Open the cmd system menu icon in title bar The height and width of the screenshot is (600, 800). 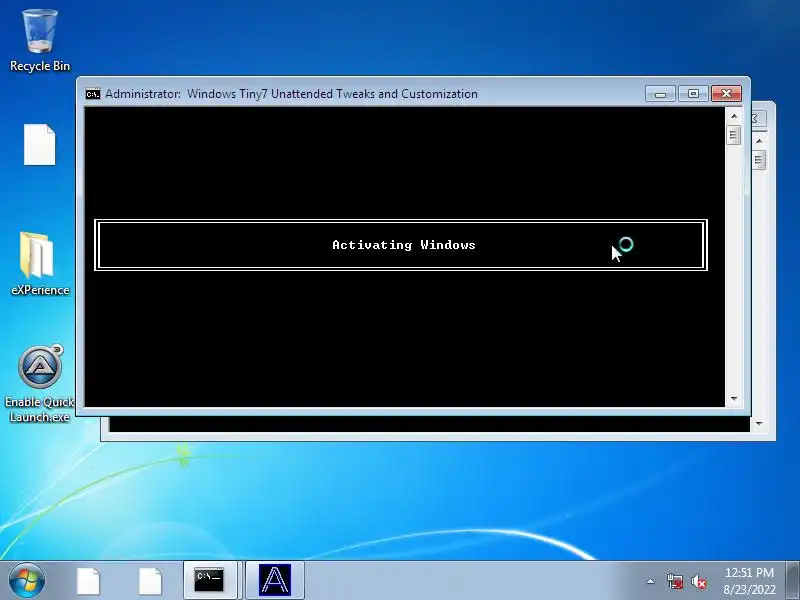click(x=93, y=94)
